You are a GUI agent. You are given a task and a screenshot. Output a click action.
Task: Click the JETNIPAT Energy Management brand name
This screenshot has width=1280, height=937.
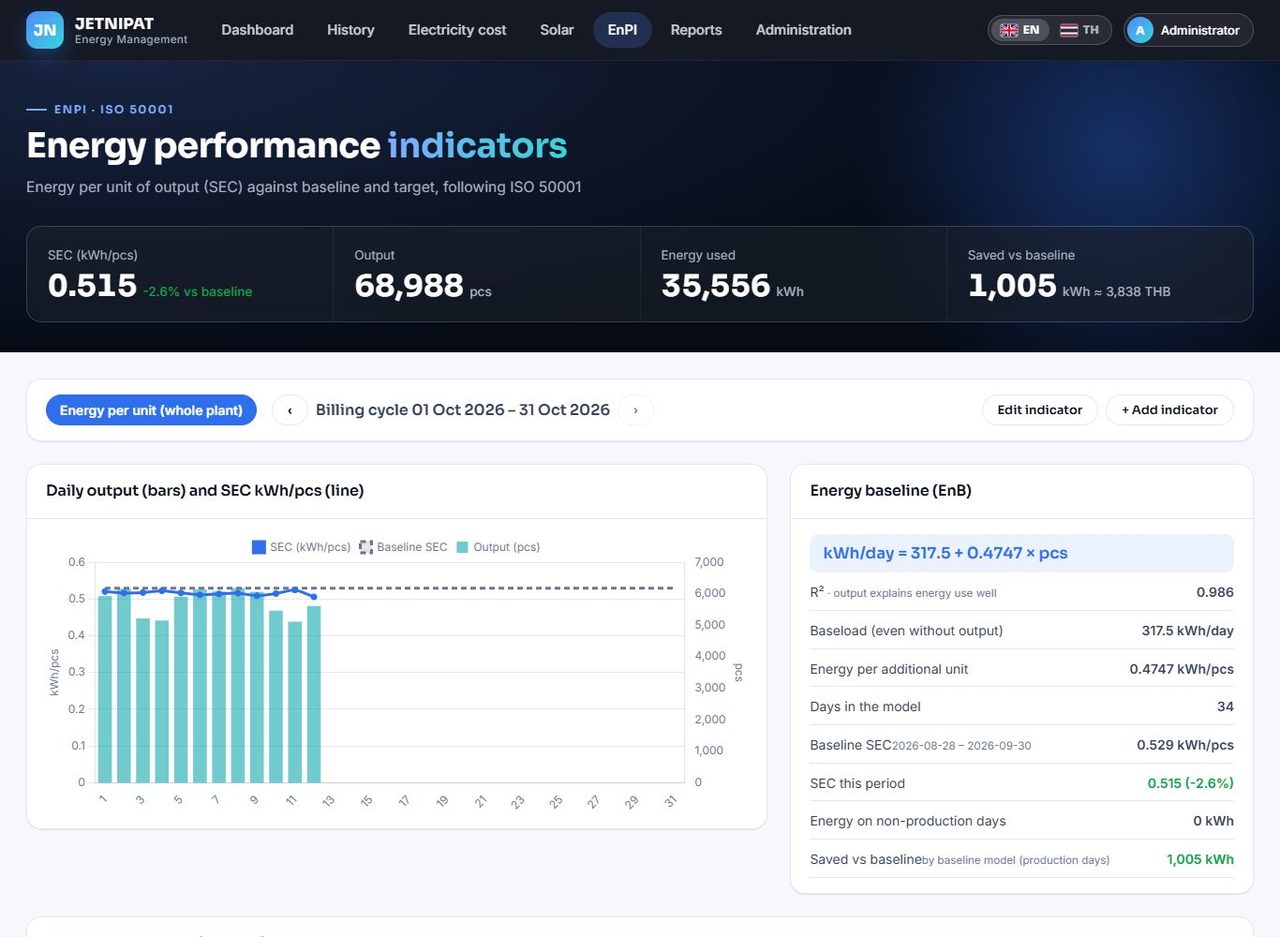[x=131, y=30]
